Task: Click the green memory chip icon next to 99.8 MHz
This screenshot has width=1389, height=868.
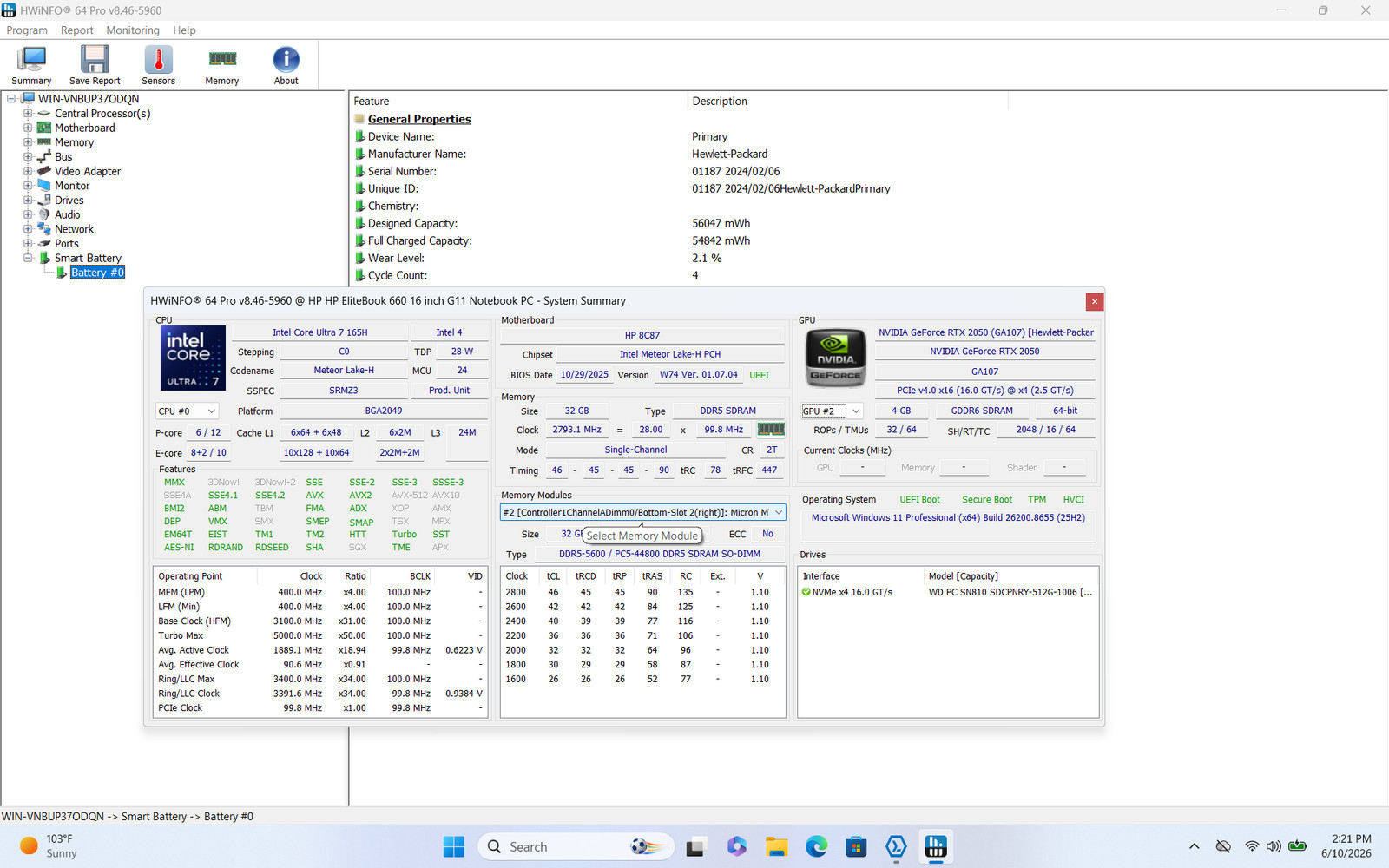Action: pos(771,429)
